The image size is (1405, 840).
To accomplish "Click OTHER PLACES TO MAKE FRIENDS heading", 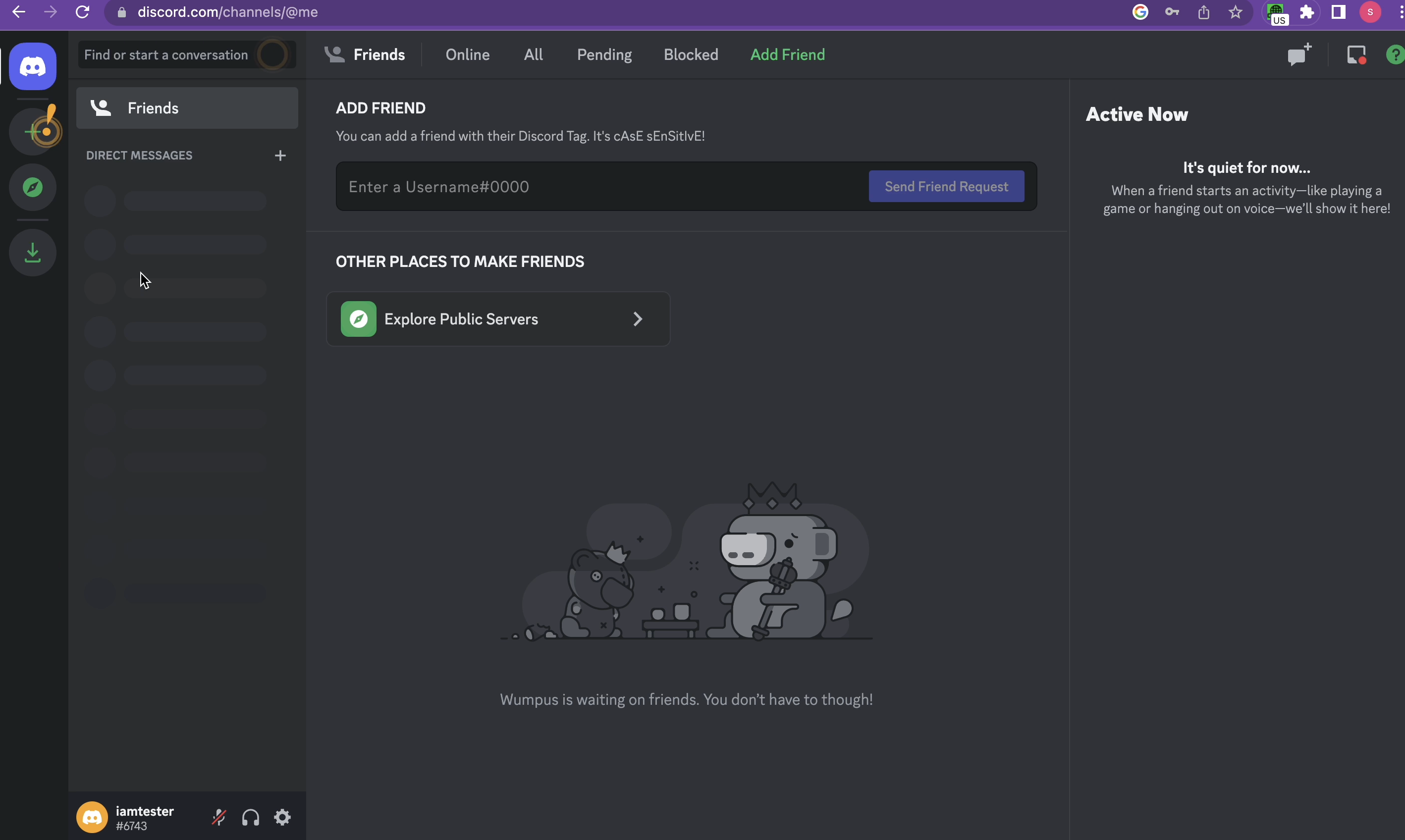I will click(460, 262).
